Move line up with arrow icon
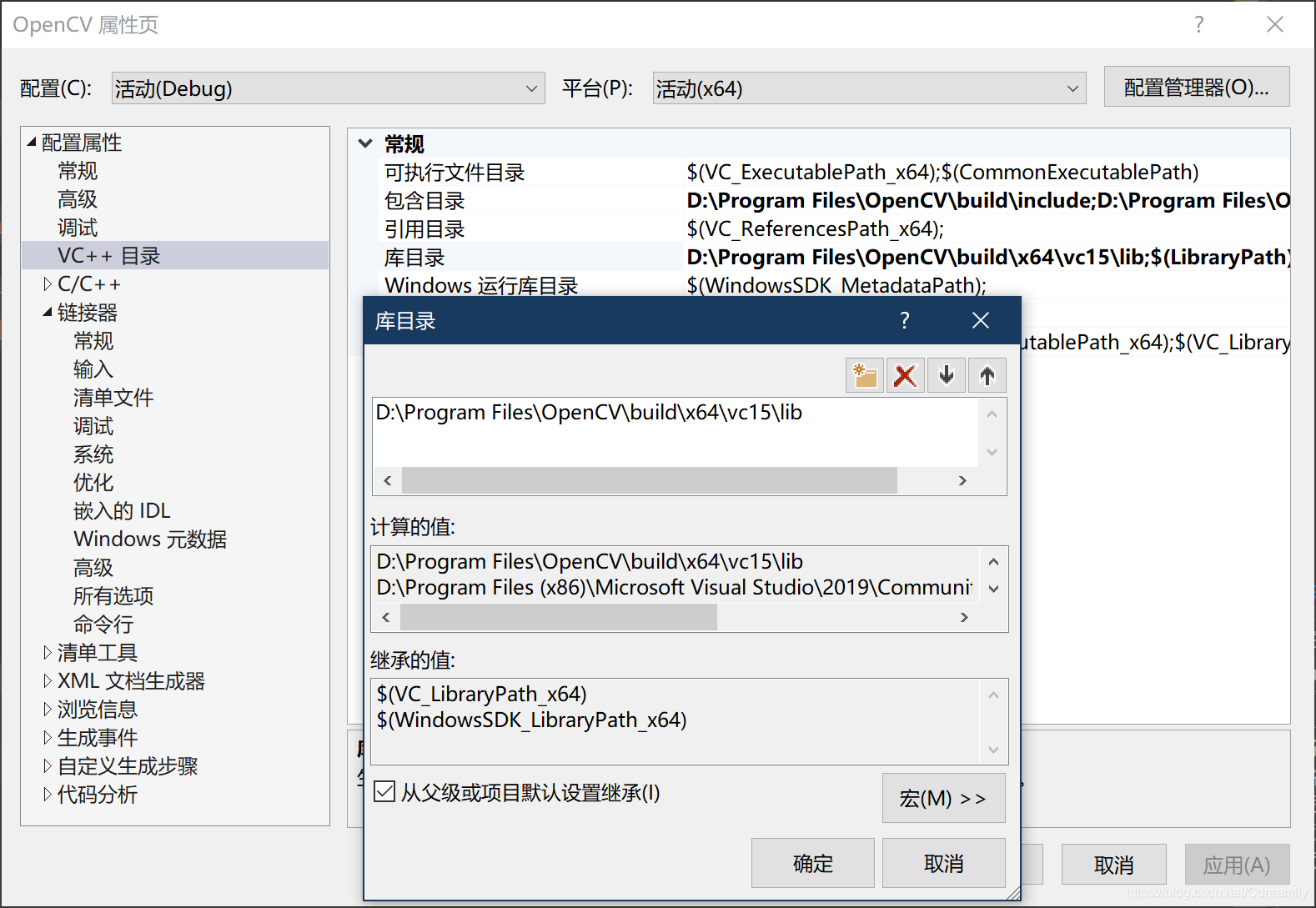The image size is (1316, 908). click(x=987, y=375)
